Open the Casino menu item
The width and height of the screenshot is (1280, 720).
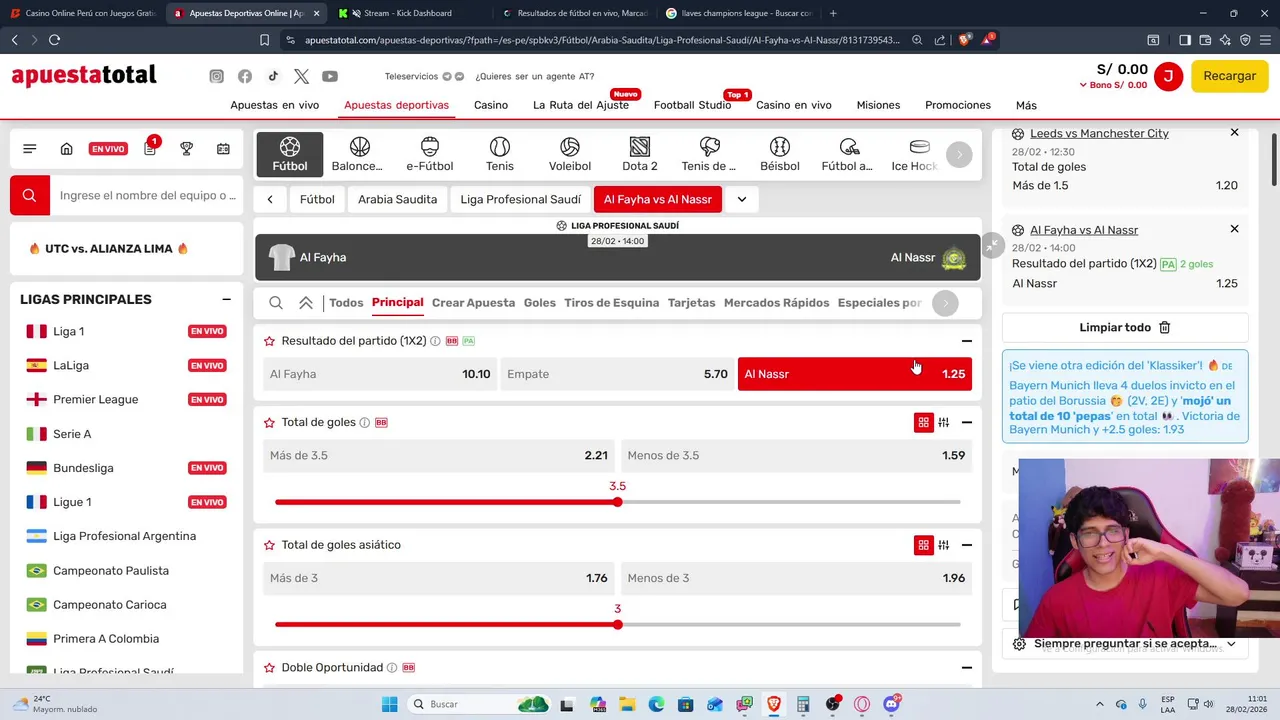tap(491, 105)
